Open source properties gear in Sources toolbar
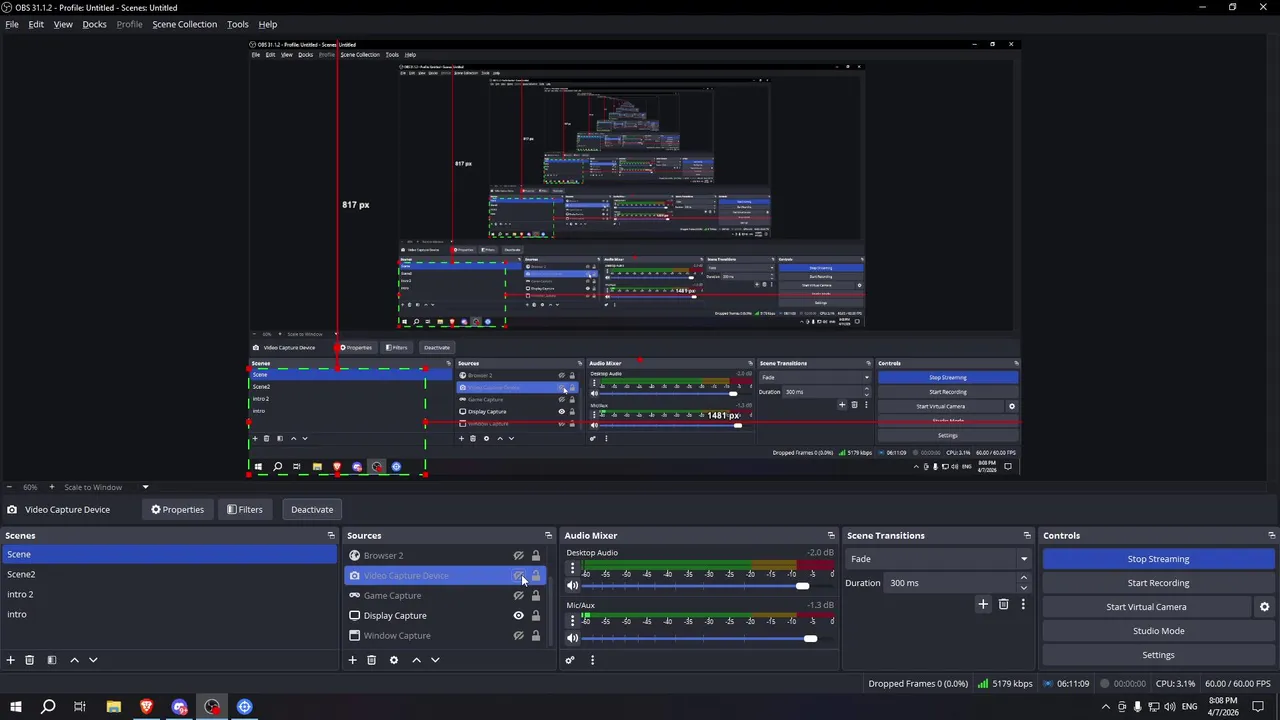This screenshot has height=720, width=1280. tap(394, 660)
